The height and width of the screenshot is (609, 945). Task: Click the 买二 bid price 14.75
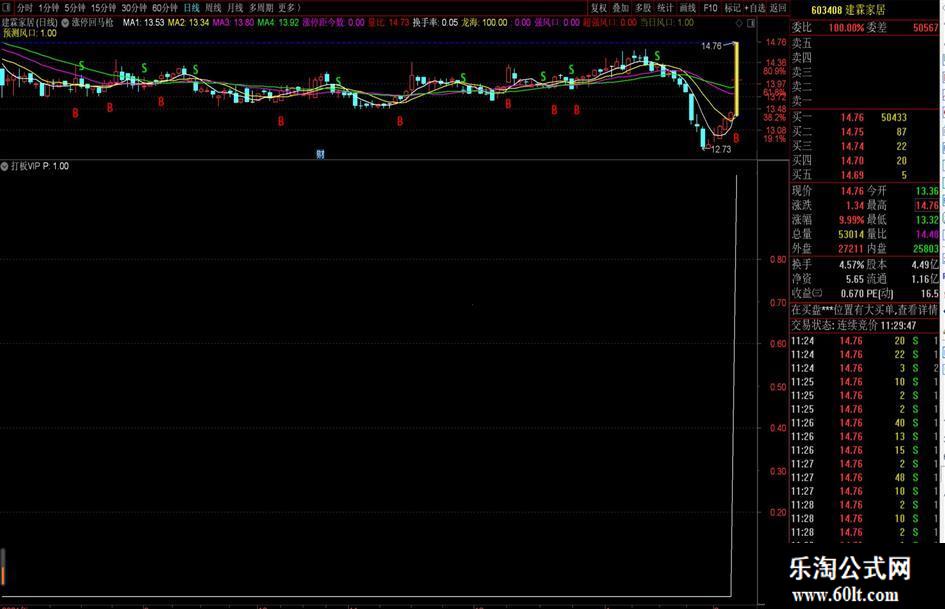pos(852,132)
